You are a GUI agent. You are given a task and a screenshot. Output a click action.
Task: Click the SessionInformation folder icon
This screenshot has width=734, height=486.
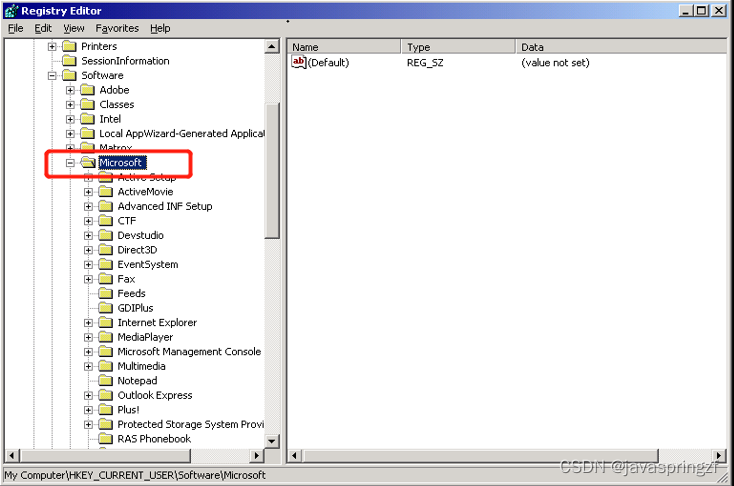(69, 60)
